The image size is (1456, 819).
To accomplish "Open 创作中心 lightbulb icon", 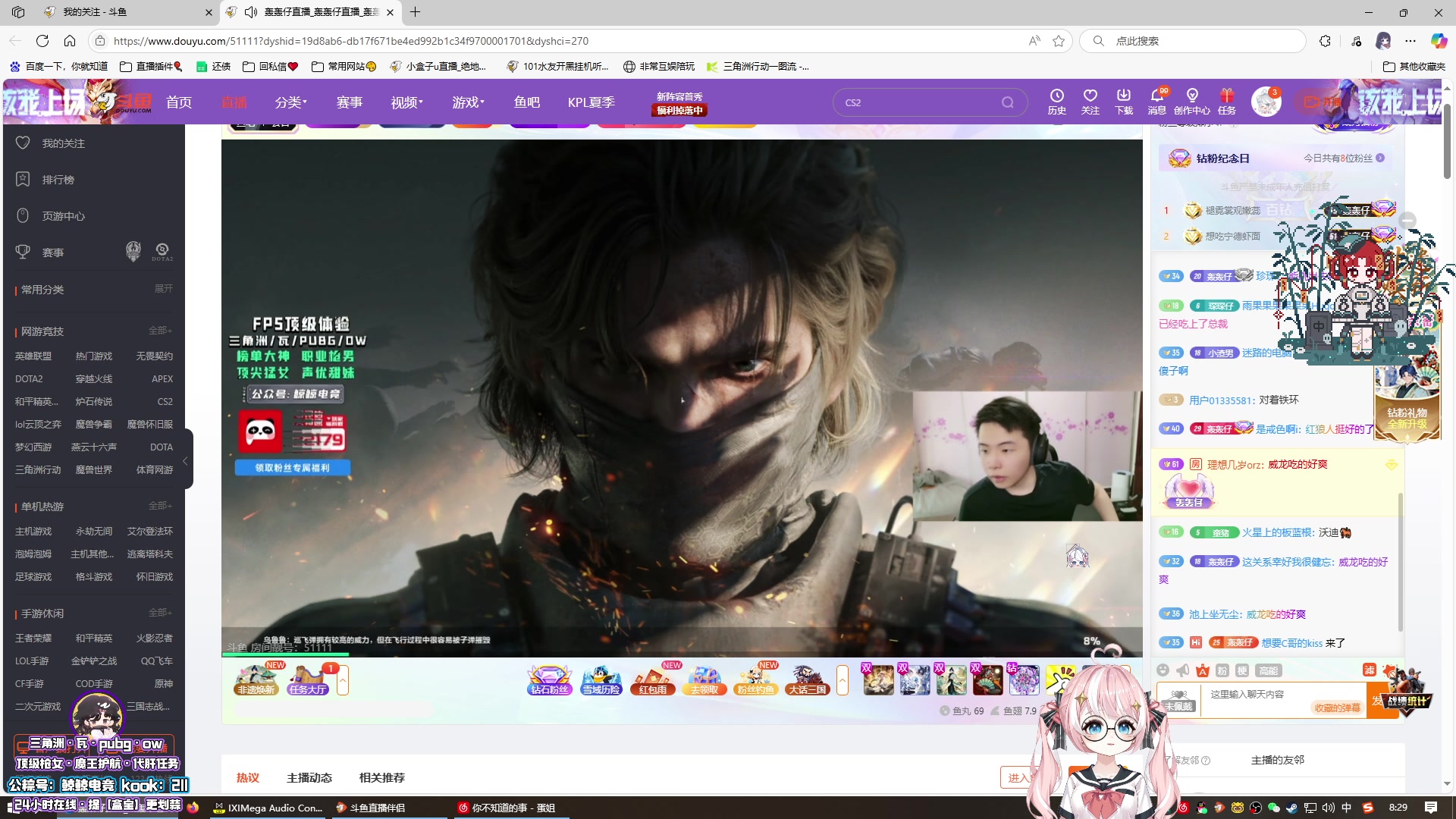I will coord(1192,102).
